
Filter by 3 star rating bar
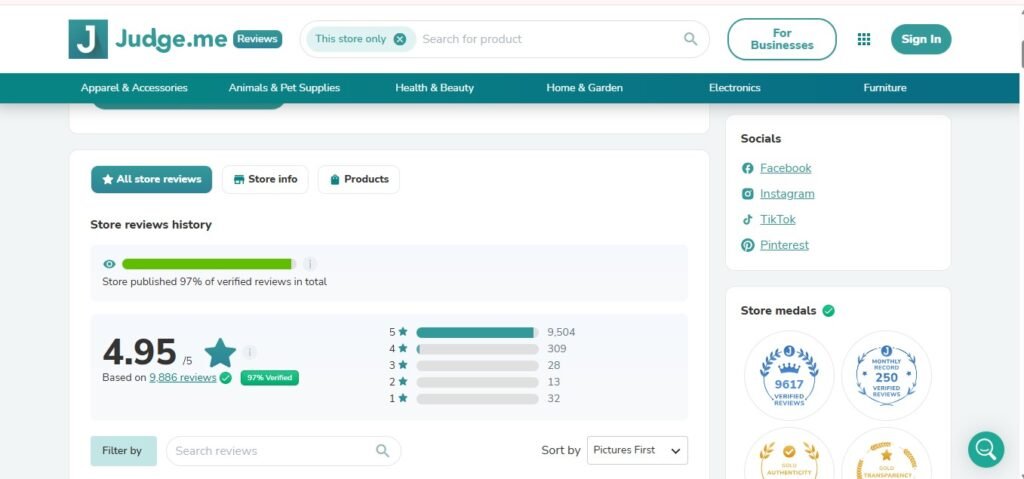[477, 365]
